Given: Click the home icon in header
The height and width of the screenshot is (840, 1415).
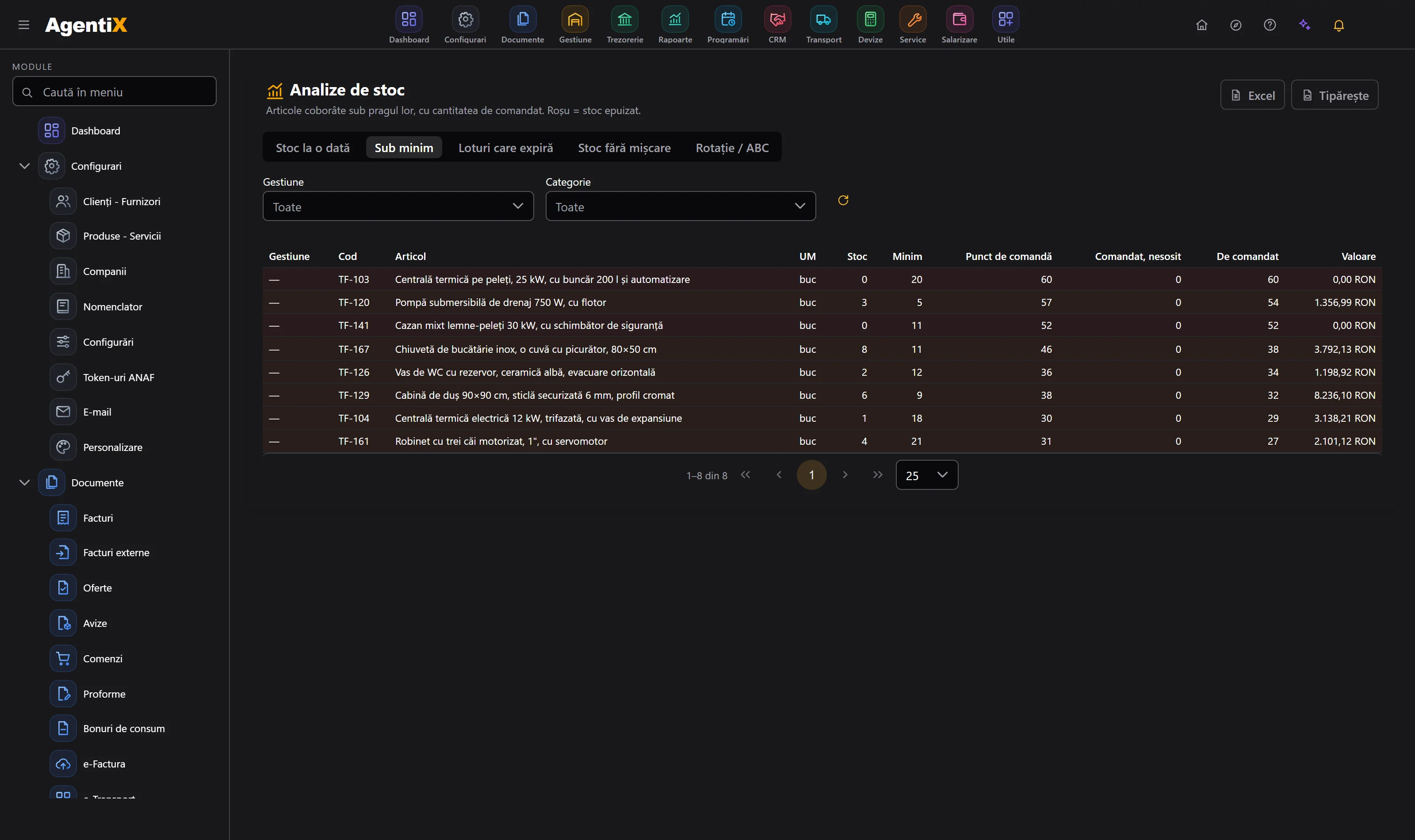Looking at the screenshot, I should [1201, 25].
